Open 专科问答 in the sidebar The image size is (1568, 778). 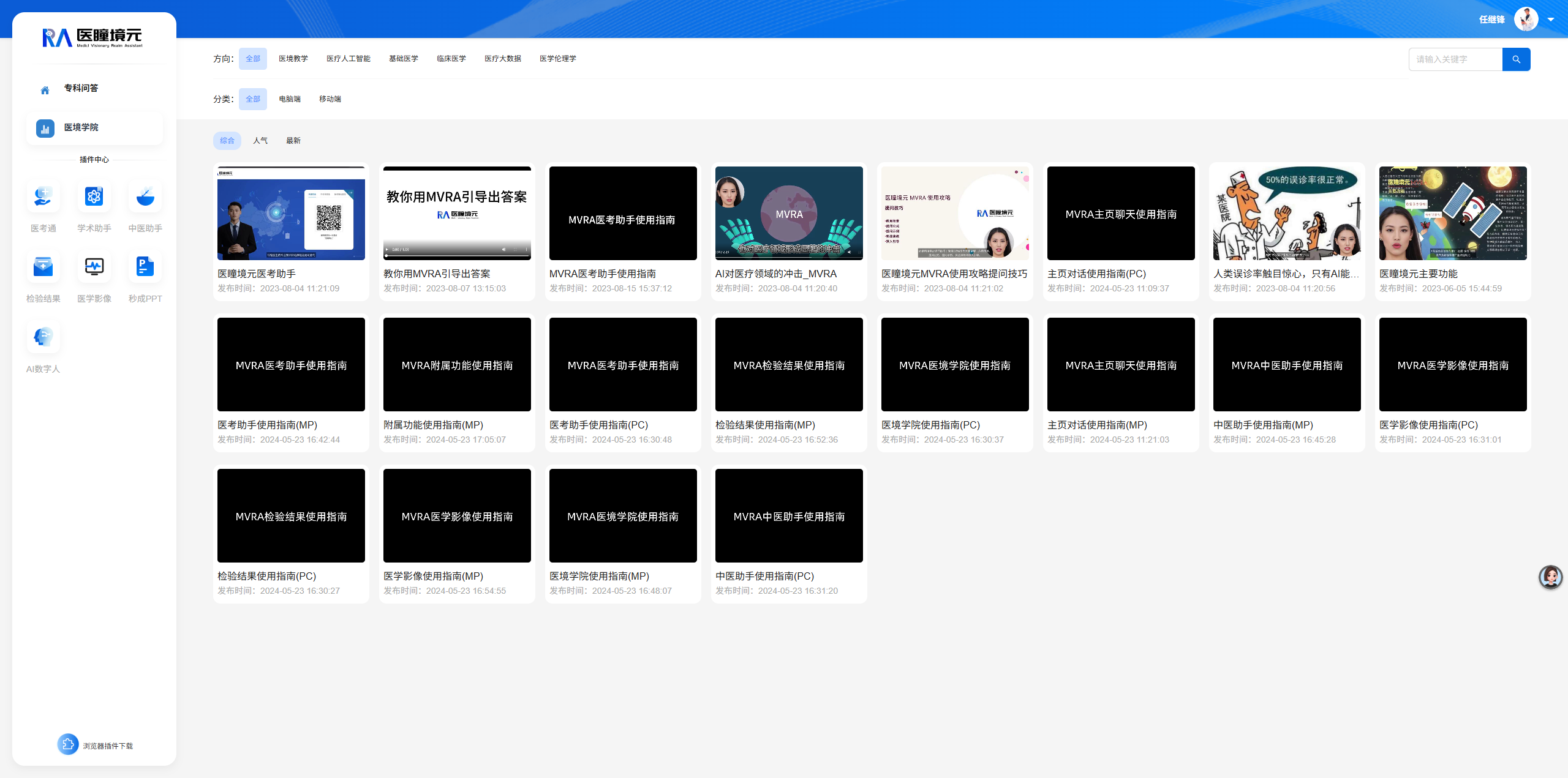pyautogui.click(x=81, y=88)
